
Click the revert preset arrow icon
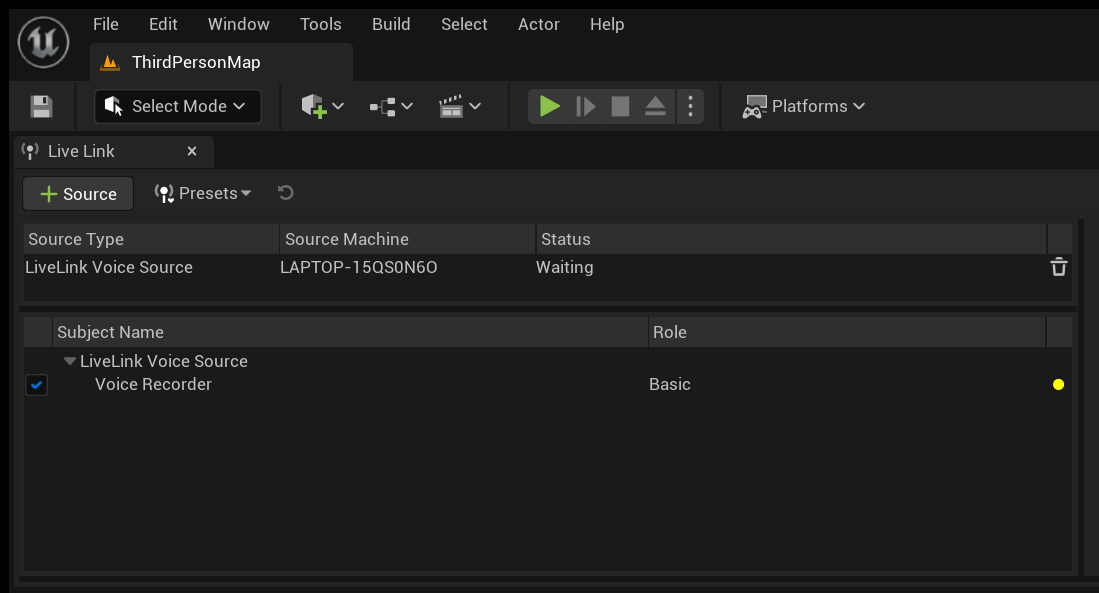click(x=285, y=192)
